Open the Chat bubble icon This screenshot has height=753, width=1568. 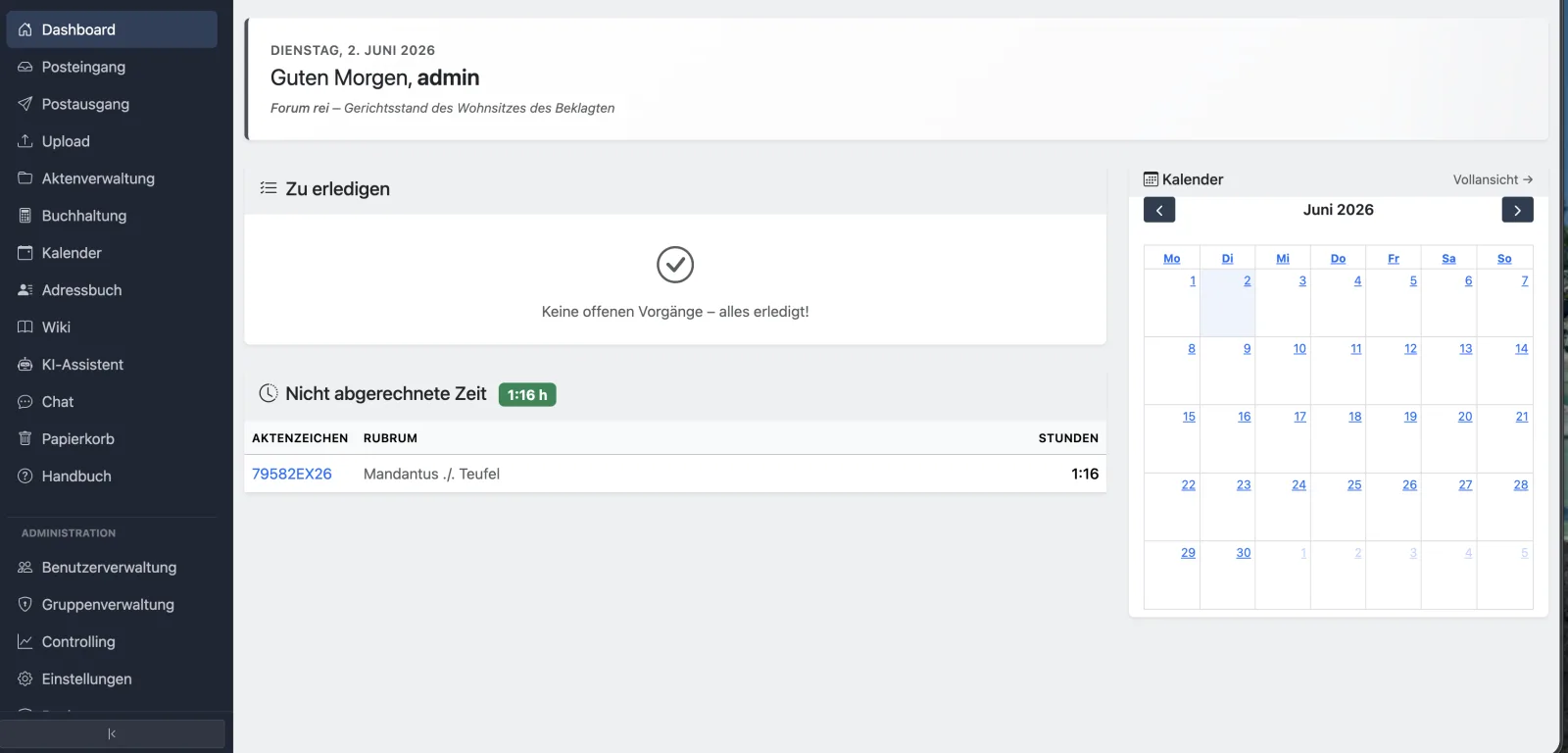(25, 402)
